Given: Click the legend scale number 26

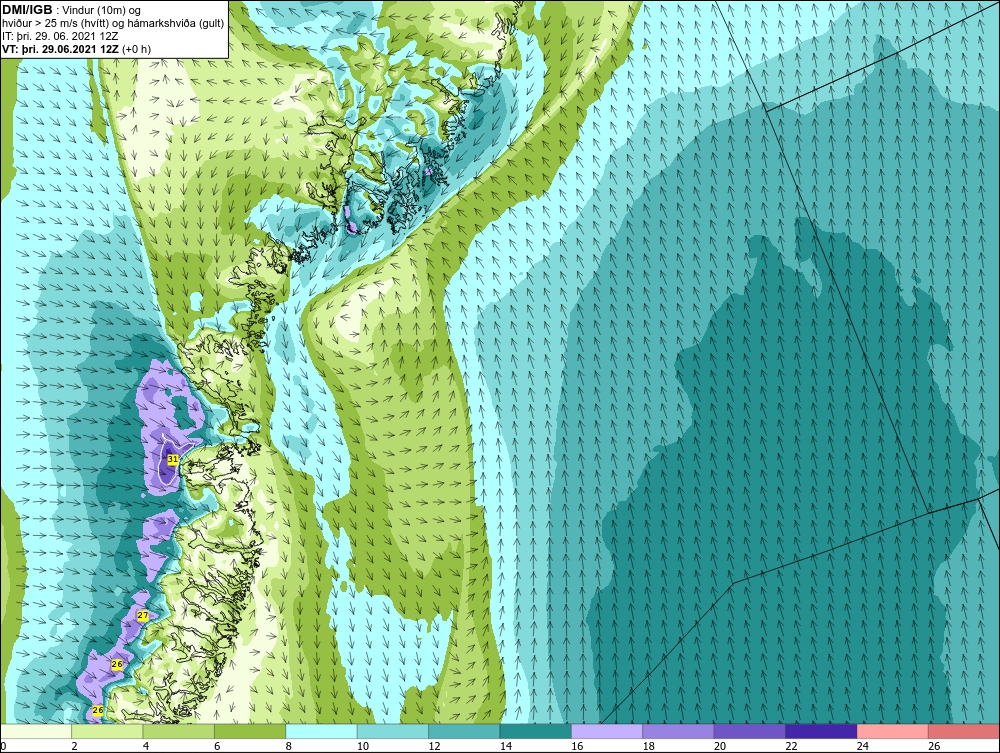Looking at the screenshot, I should coord(934,746).
